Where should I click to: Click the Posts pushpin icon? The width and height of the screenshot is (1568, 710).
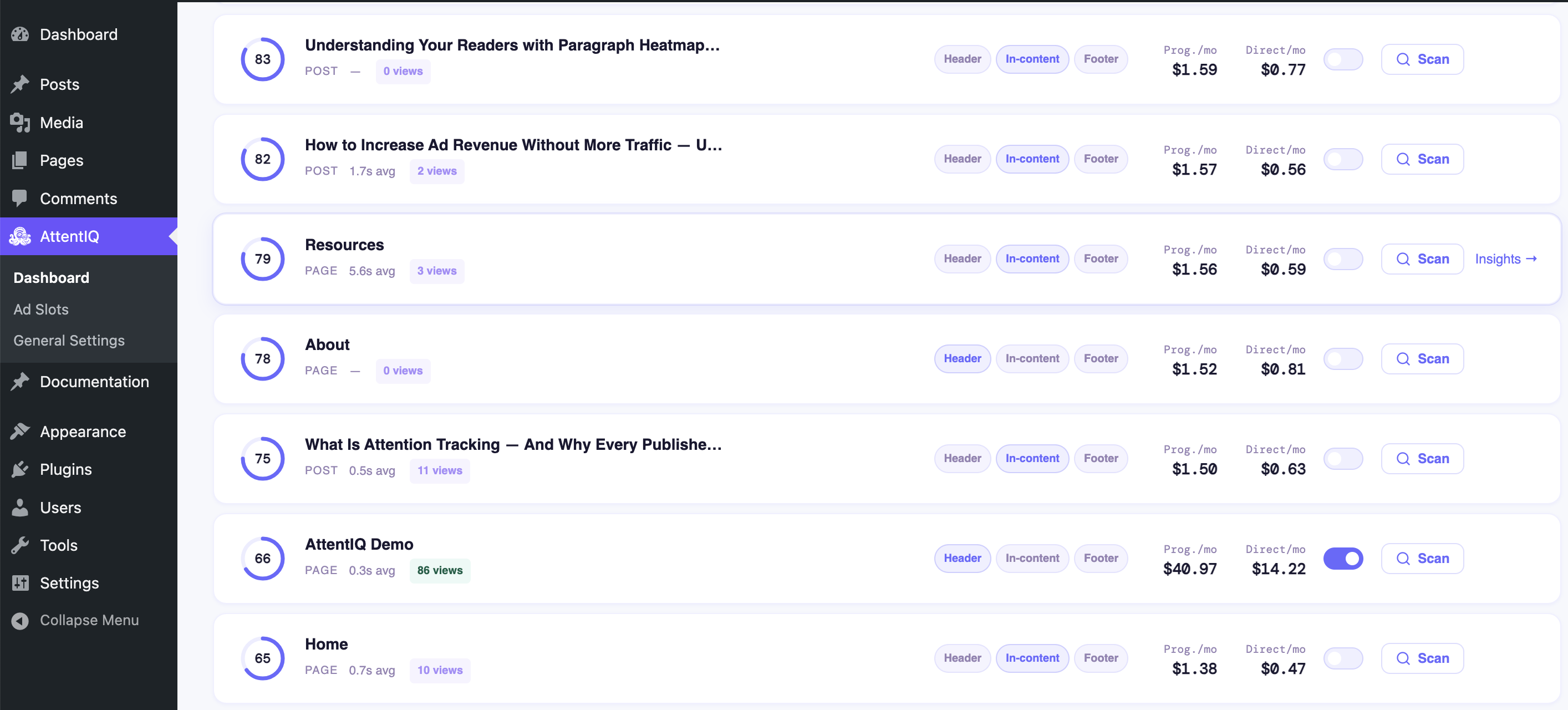[x=20, y=84]
